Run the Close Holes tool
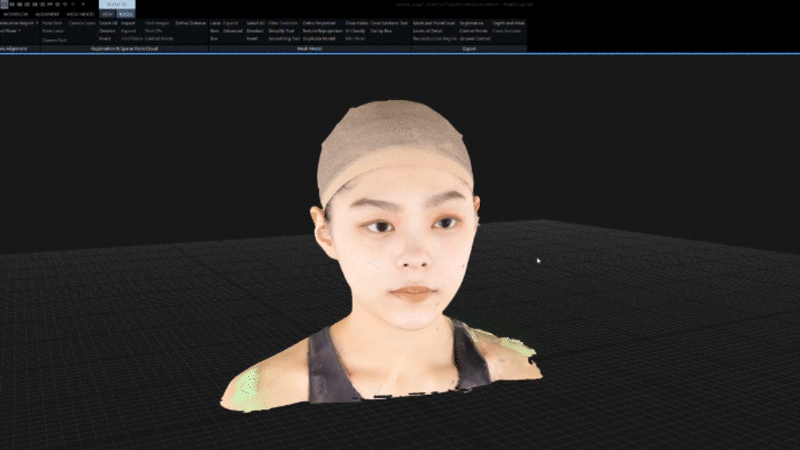The height and width of the screenshot is (450, 800). point(357,23)
